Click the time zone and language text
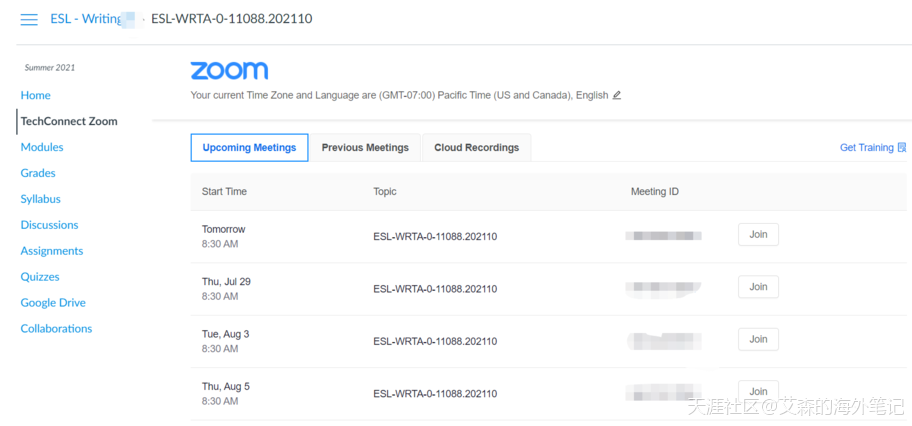912x426 pixels. 399,95
